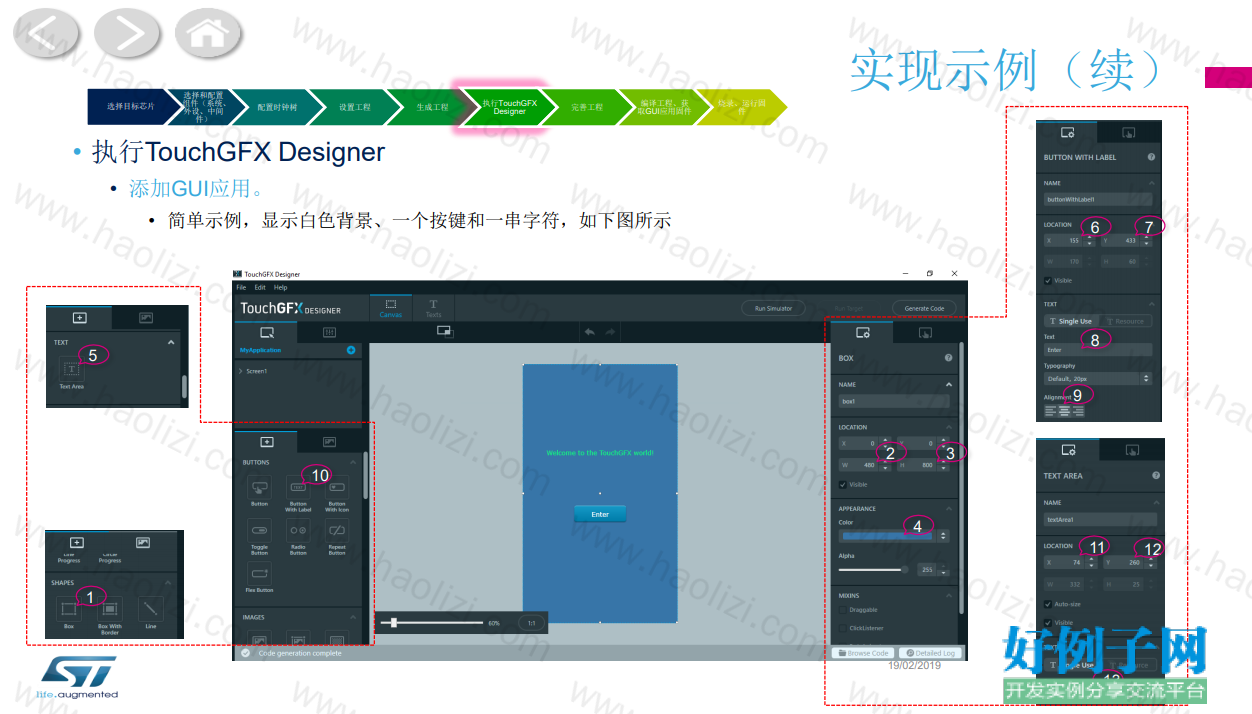
Task: Pick the Line shape widget
Action: coord(151,608)
